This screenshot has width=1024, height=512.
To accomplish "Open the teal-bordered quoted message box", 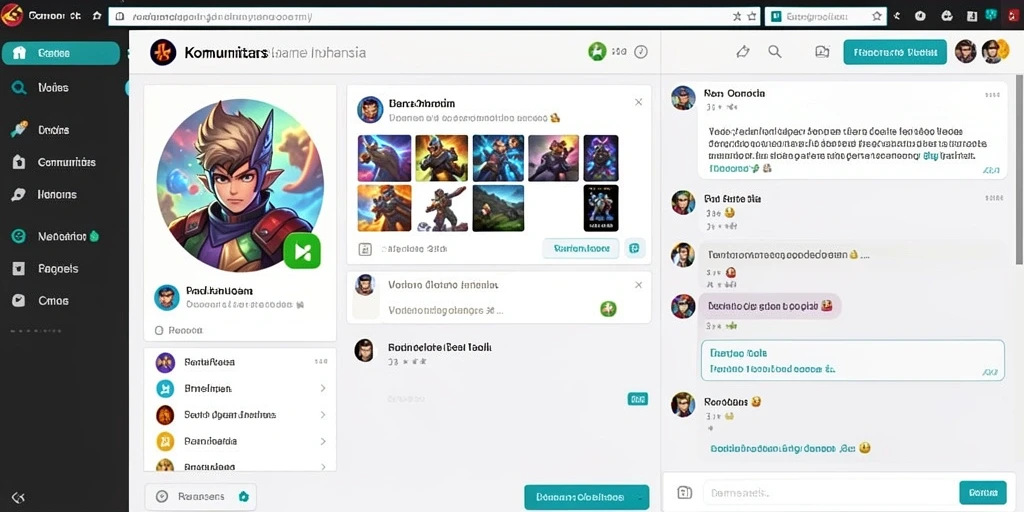I will point(853,360).
